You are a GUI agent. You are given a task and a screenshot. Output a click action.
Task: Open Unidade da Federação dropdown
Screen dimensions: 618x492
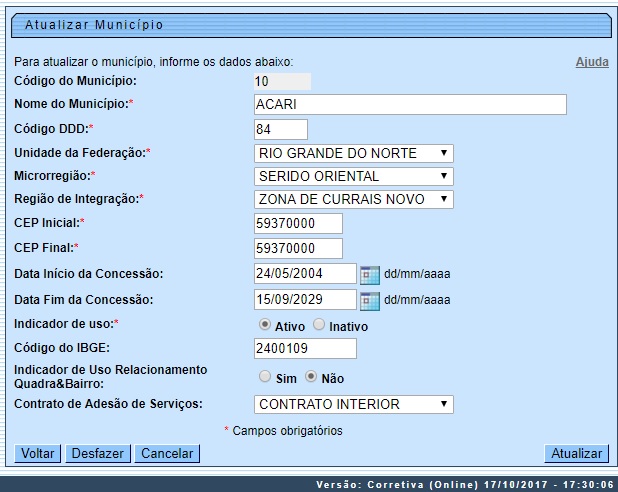tap(354, 153)
